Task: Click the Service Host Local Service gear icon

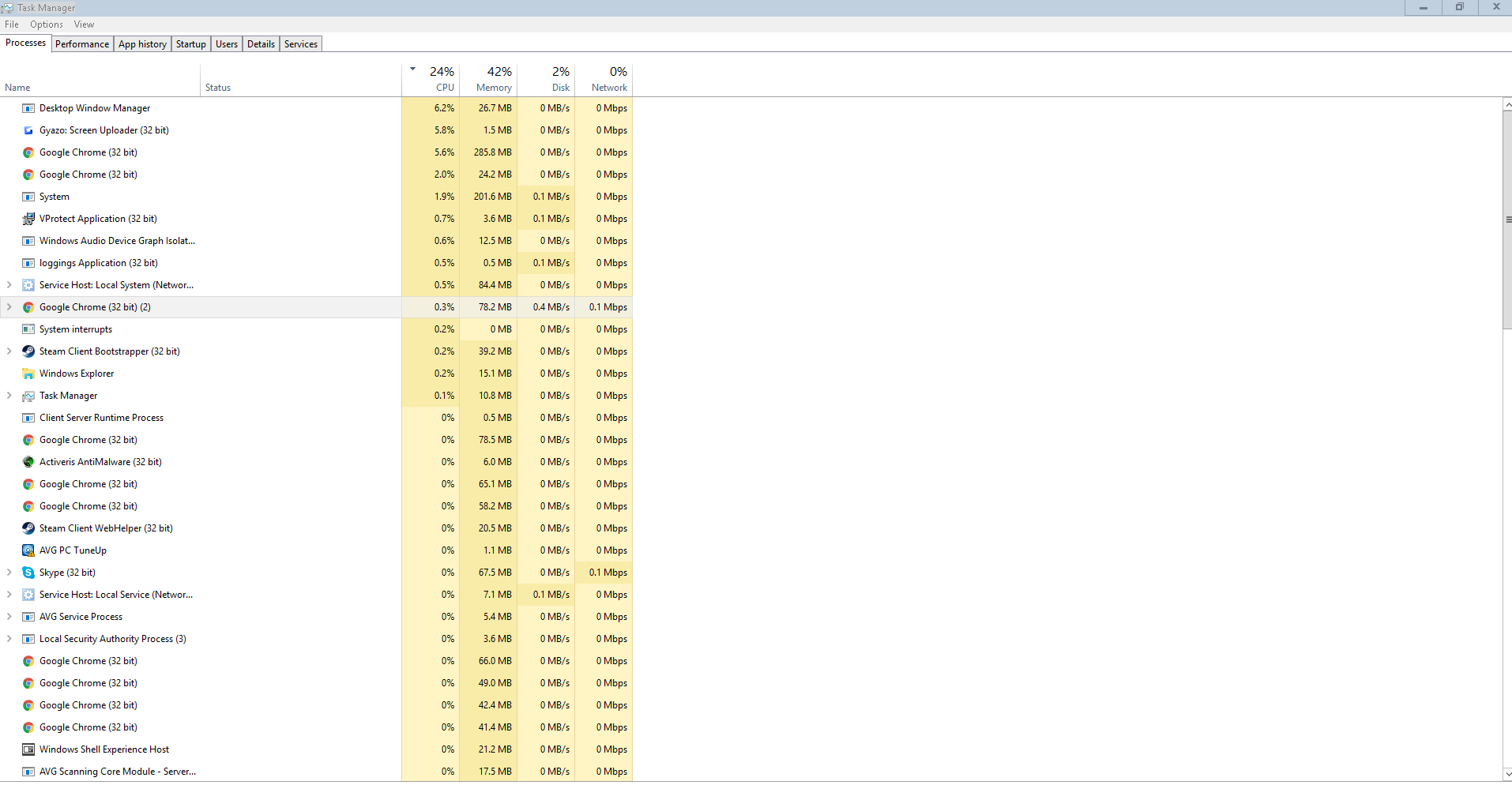Action: pyautogui.click(x=28, y=595)
